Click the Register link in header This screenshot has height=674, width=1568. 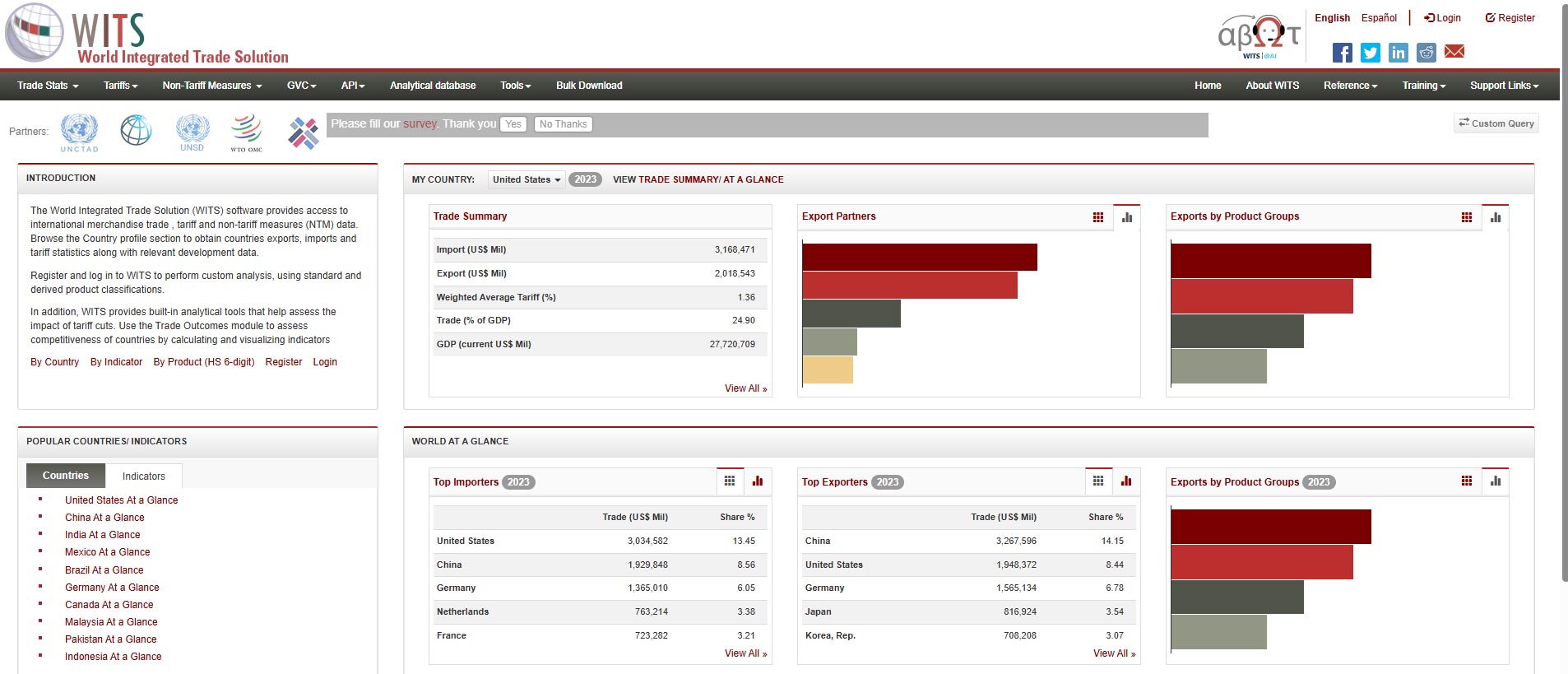tap(1510, 18)
